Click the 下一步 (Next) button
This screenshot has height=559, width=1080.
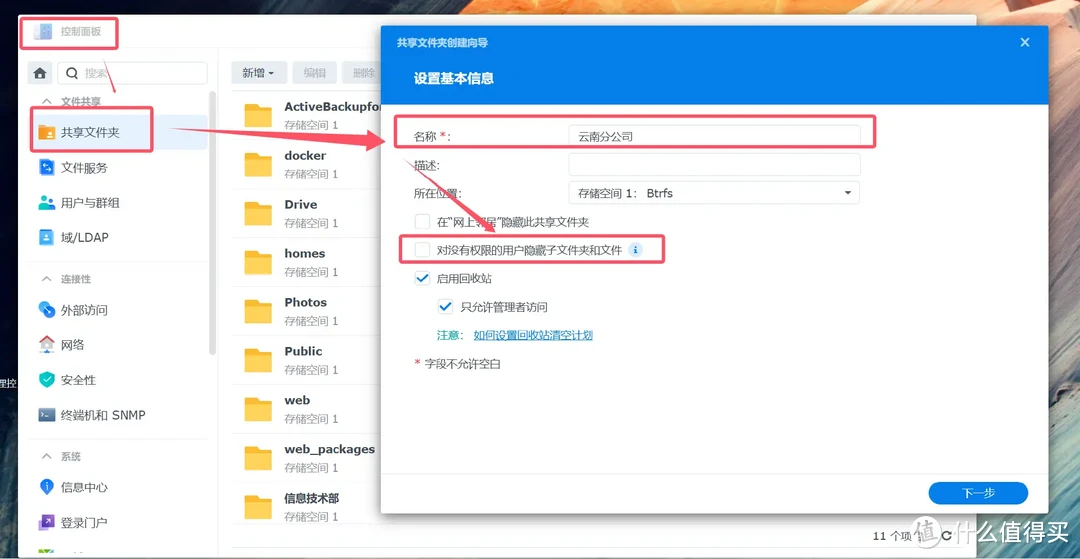(978, 493)
